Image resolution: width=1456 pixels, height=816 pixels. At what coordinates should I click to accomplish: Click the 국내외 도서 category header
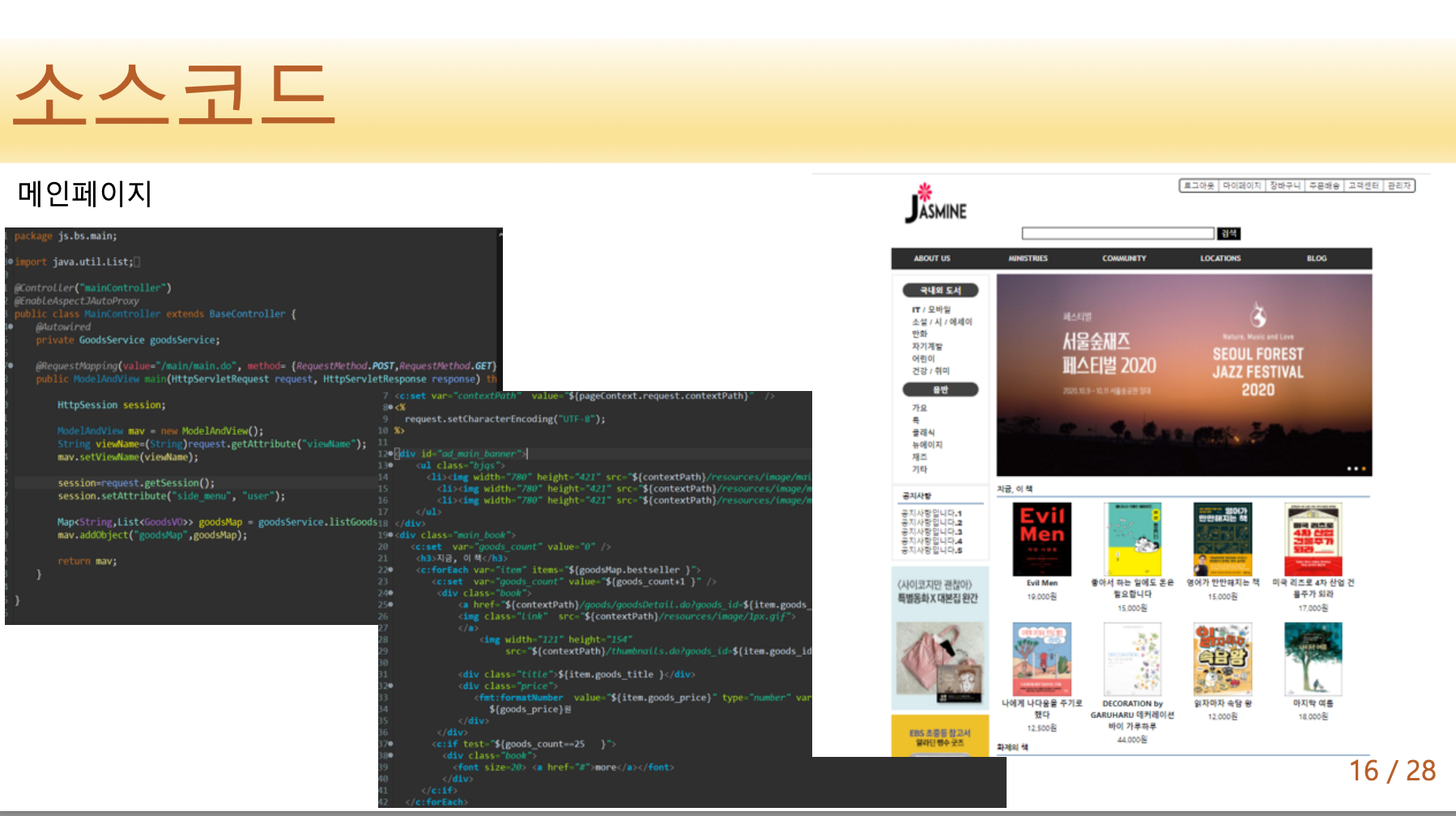tap(940, 291)
